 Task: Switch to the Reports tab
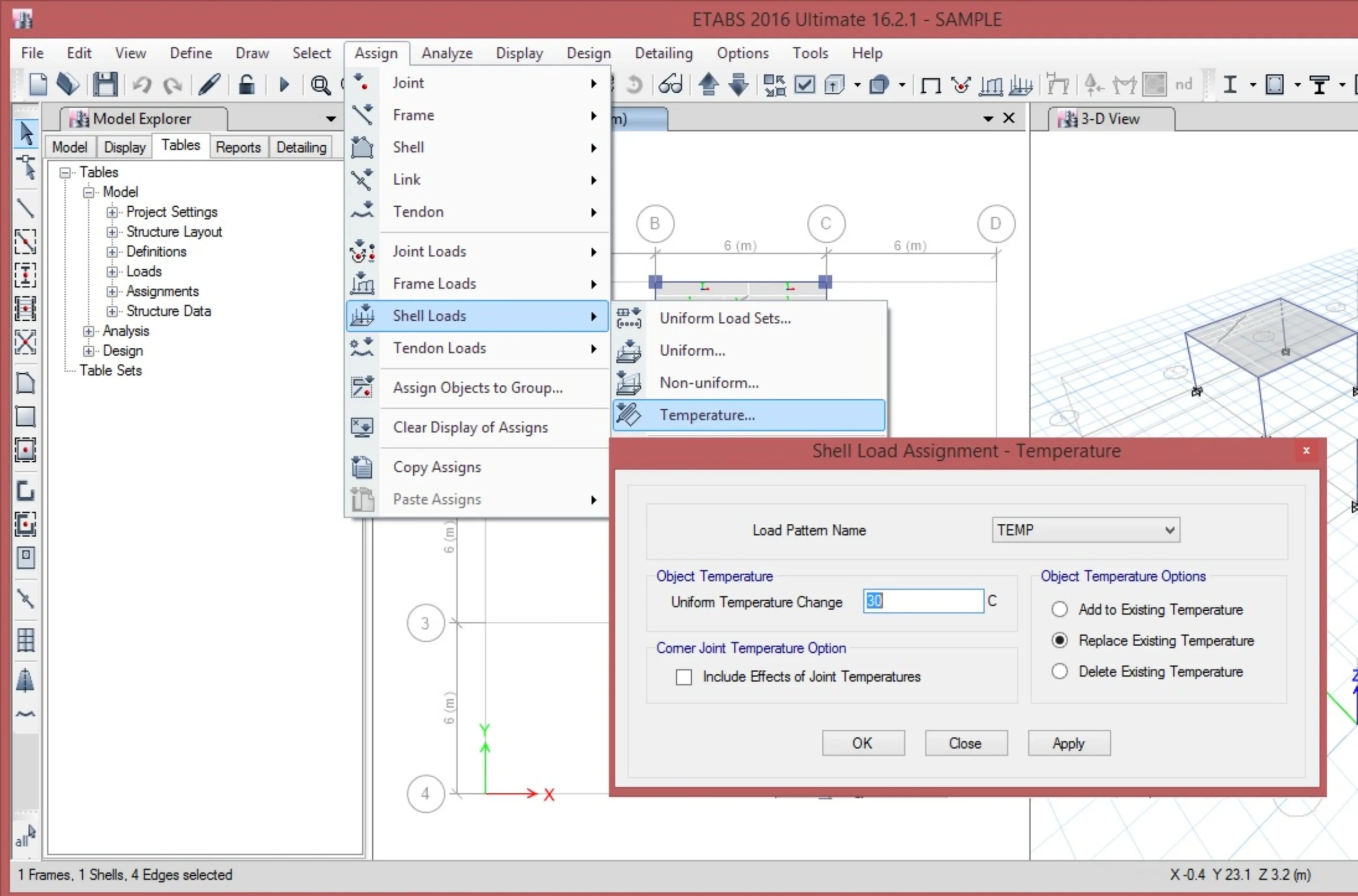(238, 147)
